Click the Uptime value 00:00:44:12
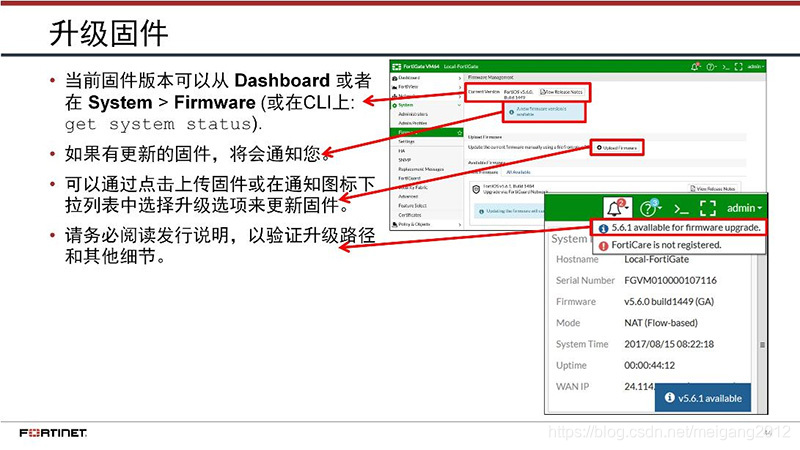Screen dimensions: 800x450 coord(649,365)
